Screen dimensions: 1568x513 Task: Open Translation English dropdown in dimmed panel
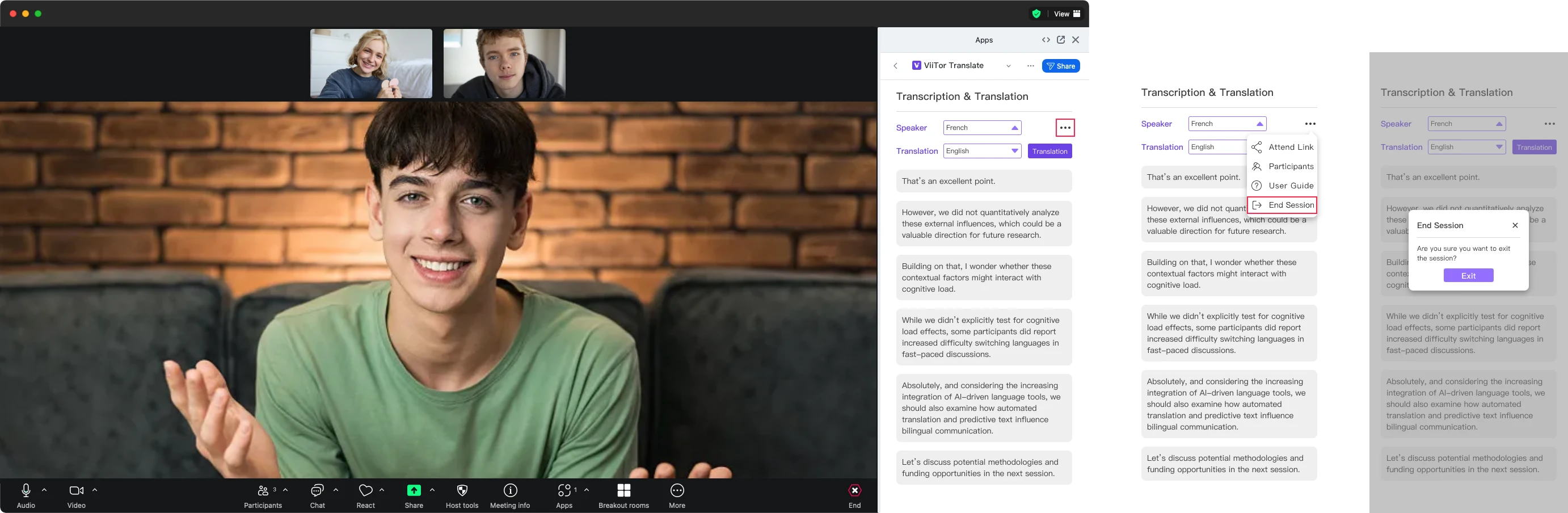1467,148
